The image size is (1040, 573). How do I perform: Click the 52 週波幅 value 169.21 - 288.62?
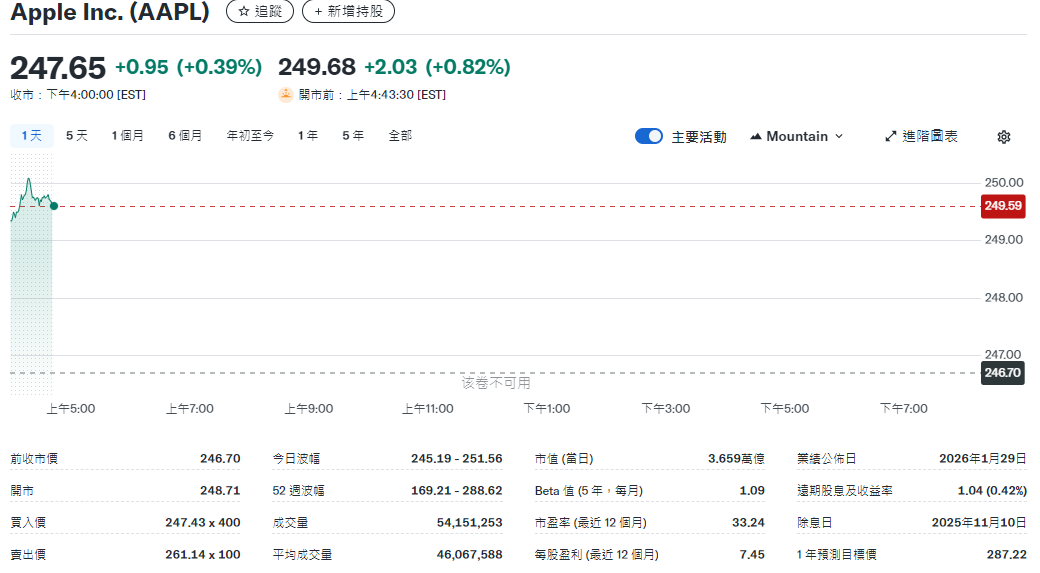(x=456, y=491)
